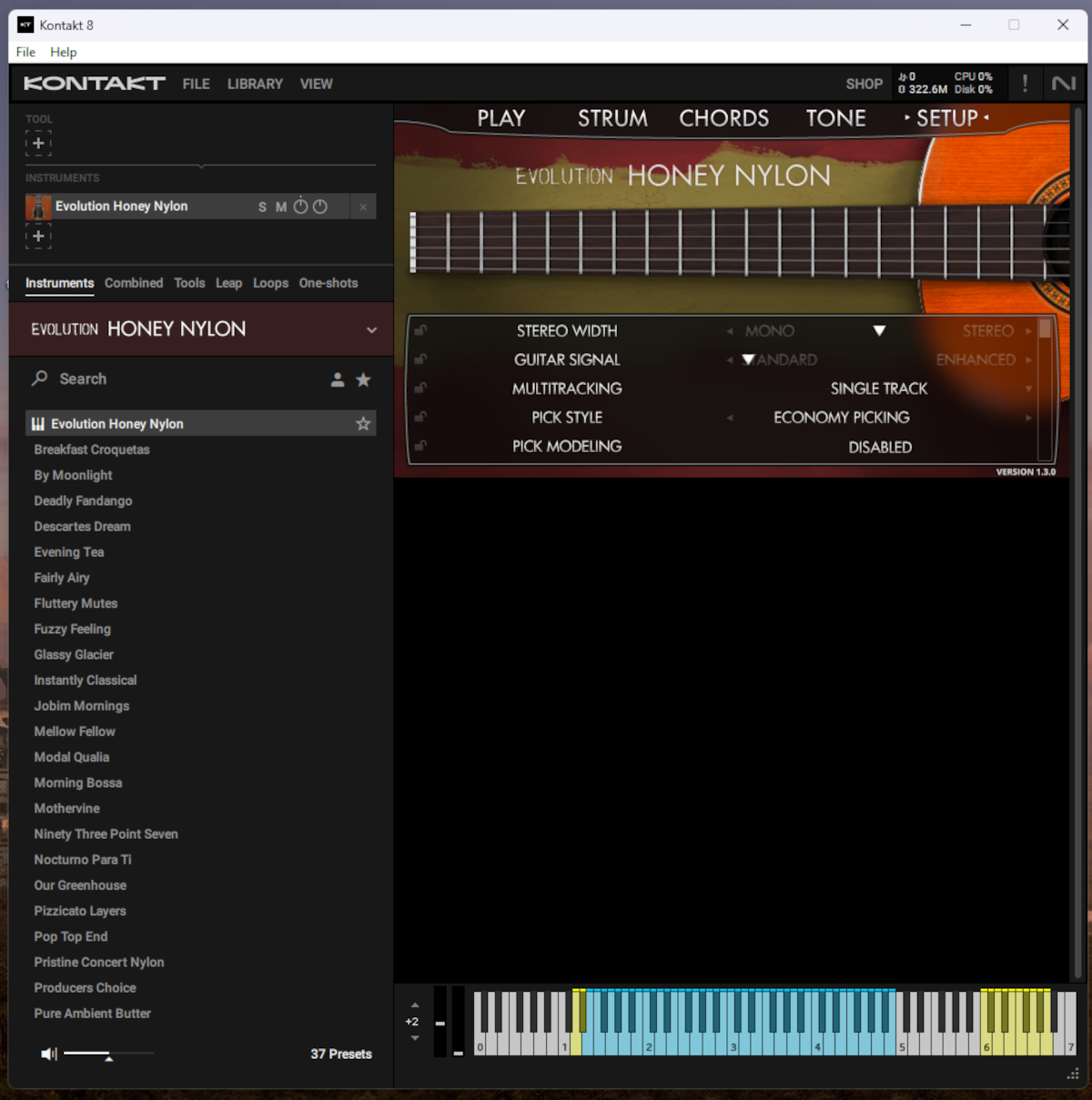This screenshot has width=1092, height=1100.
Task: Open the PICK MODELING Disabled value
Action: (880, 447)
